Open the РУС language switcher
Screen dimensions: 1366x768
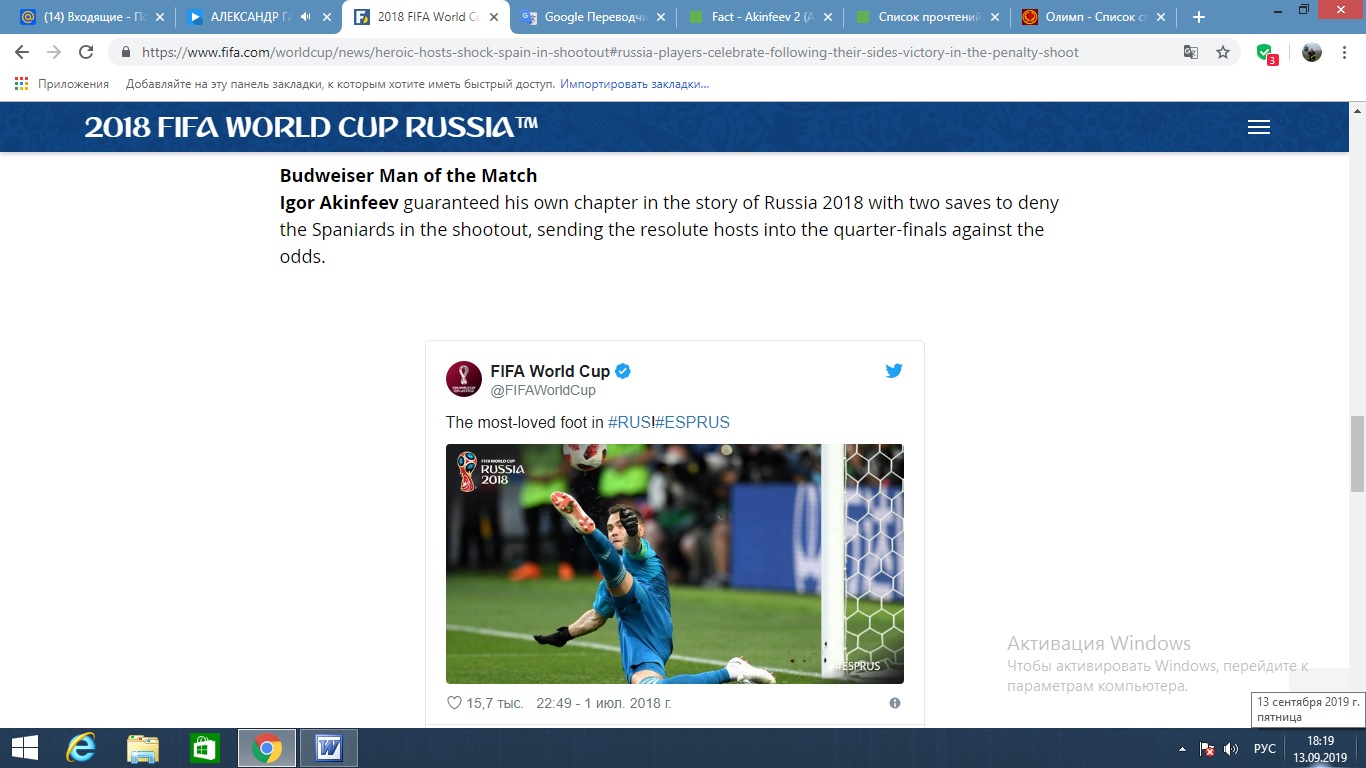1264,748
